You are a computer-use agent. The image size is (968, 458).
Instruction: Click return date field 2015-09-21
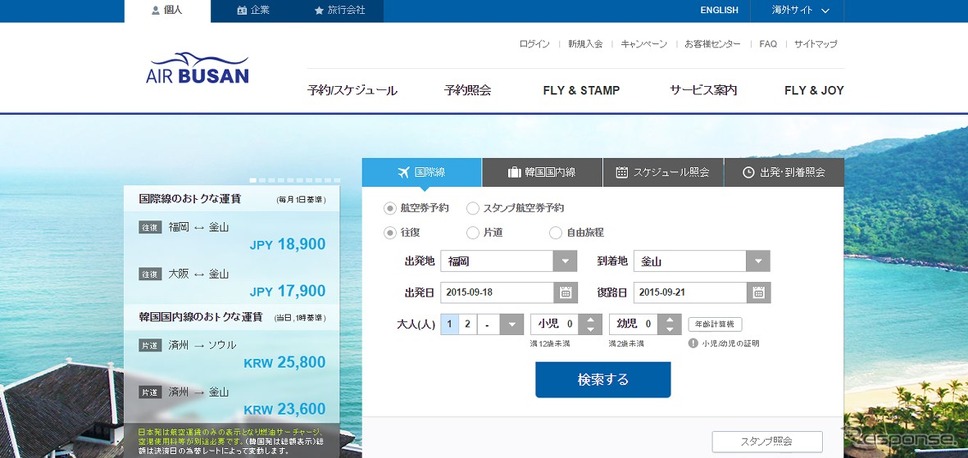click(690, 293)
